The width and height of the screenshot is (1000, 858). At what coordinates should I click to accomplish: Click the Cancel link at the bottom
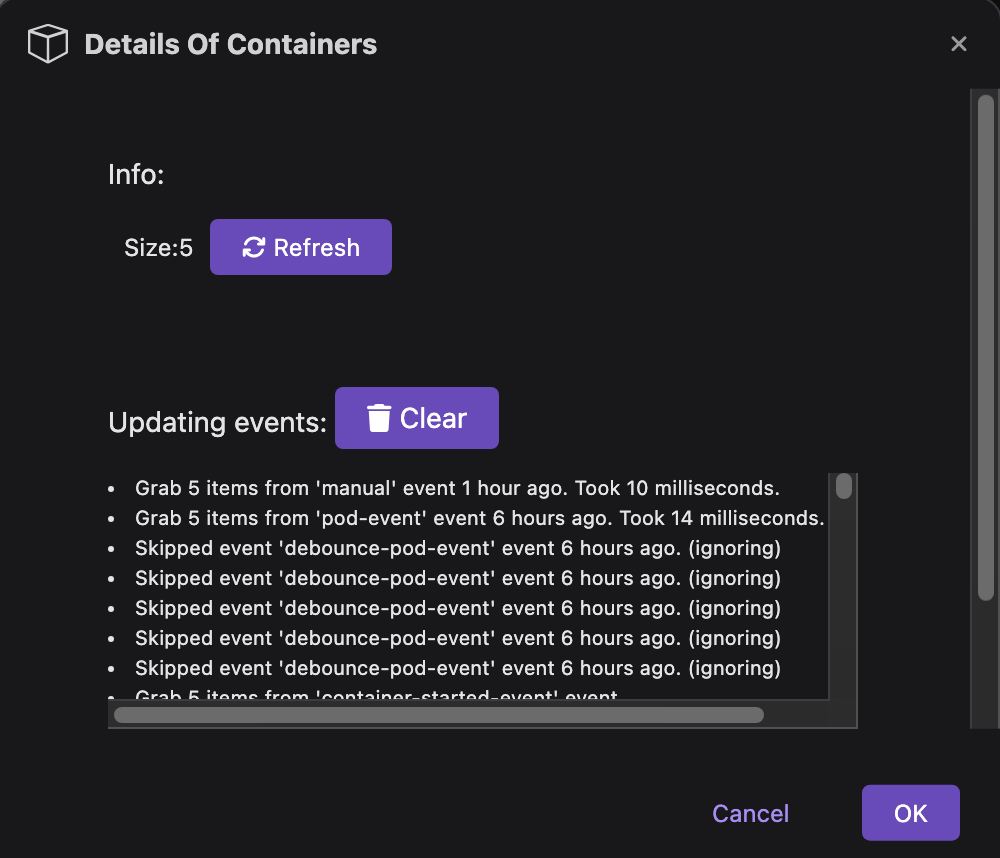(x=750, y=813)
